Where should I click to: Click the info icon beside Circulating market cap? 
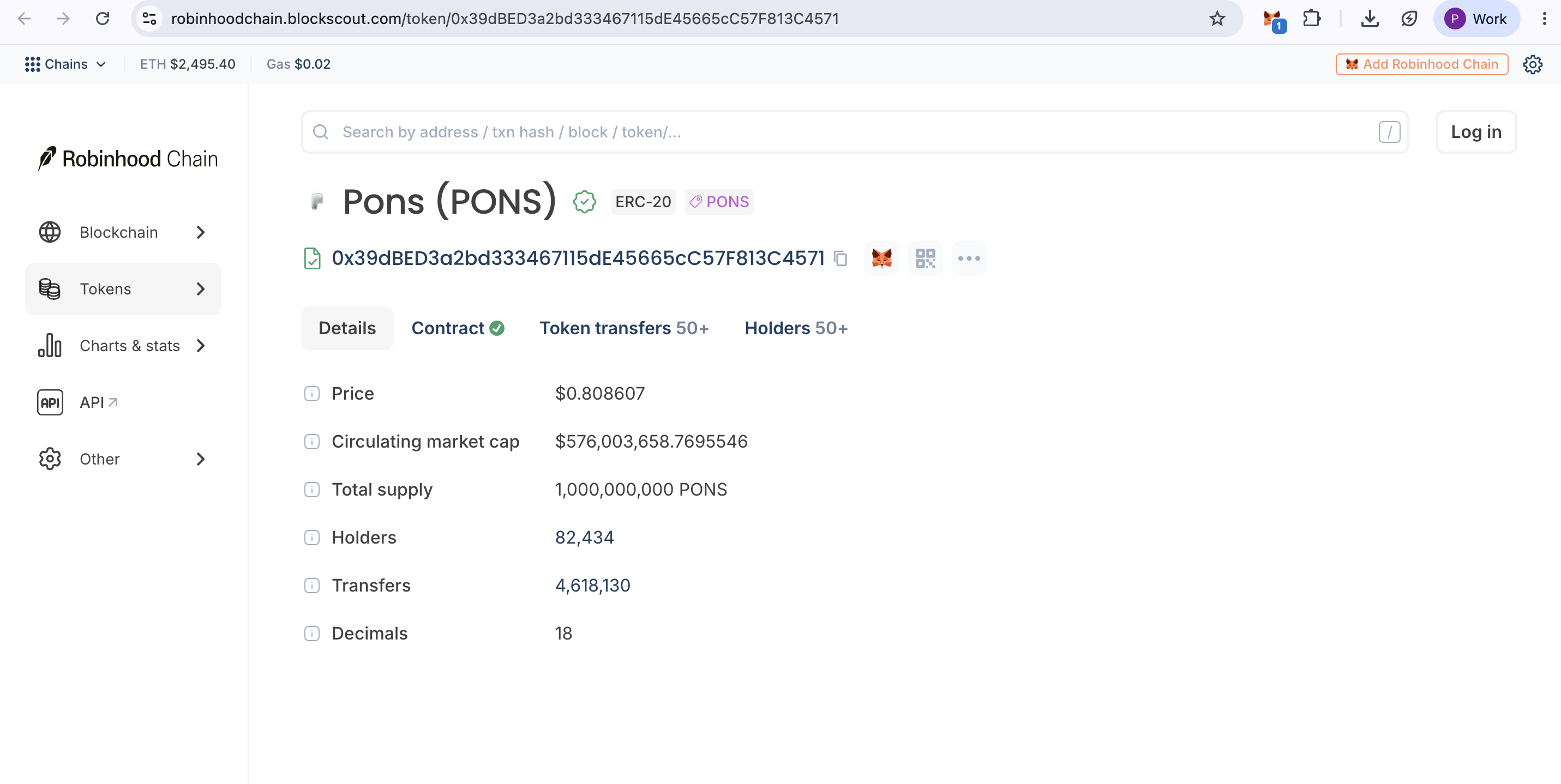pos(312,442)
